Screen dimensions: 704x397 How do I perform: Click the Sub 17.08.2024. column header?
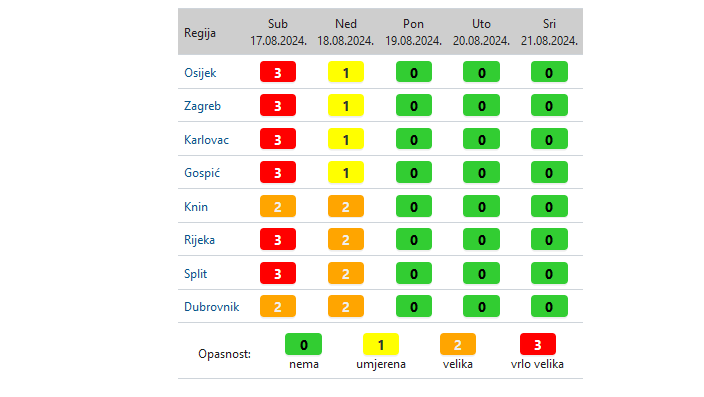278,32
